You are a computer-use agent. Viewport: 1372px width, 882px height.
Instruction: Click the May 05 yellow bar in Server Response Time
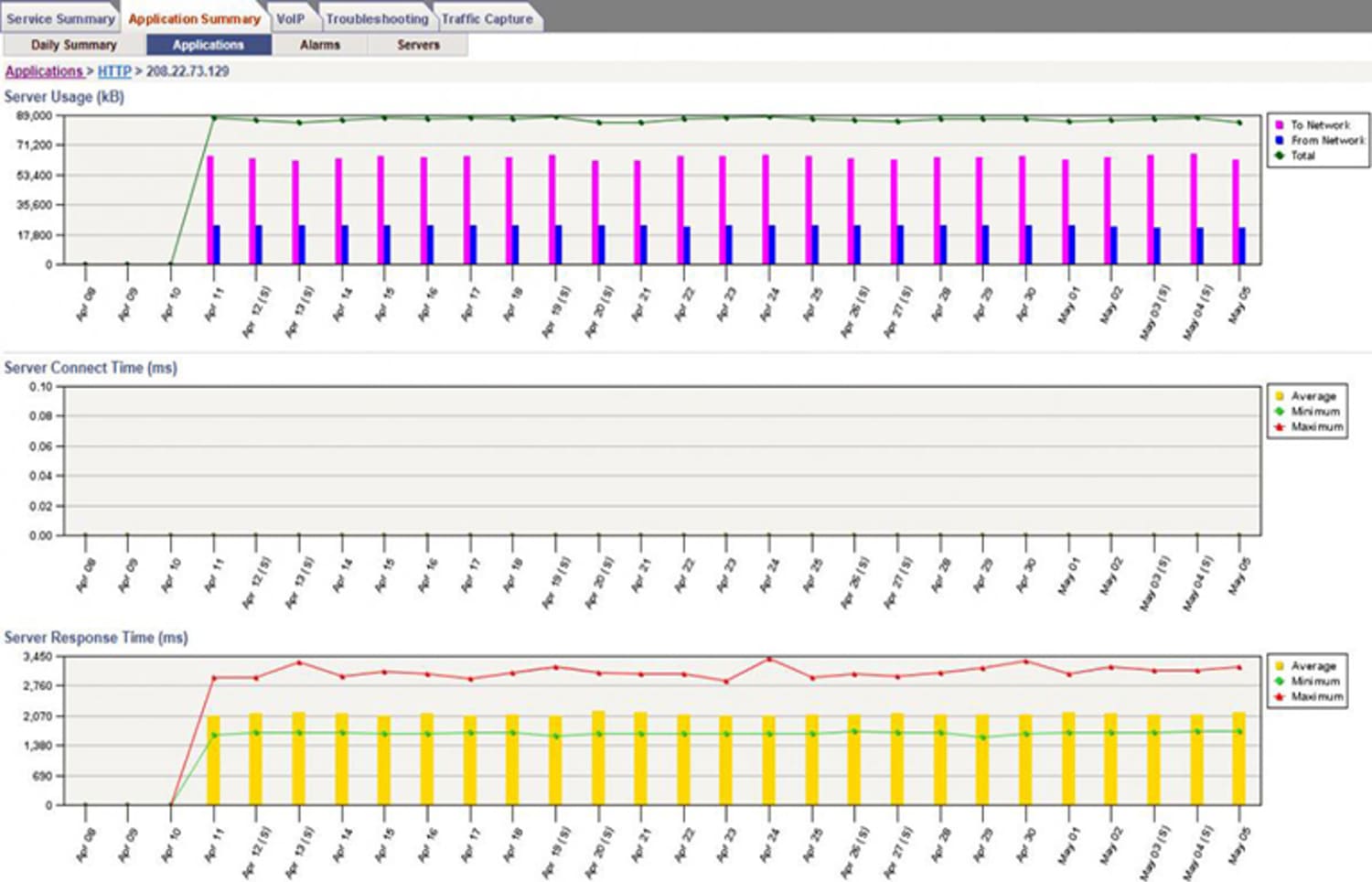pyautogui.click(x=1239, y=758)
